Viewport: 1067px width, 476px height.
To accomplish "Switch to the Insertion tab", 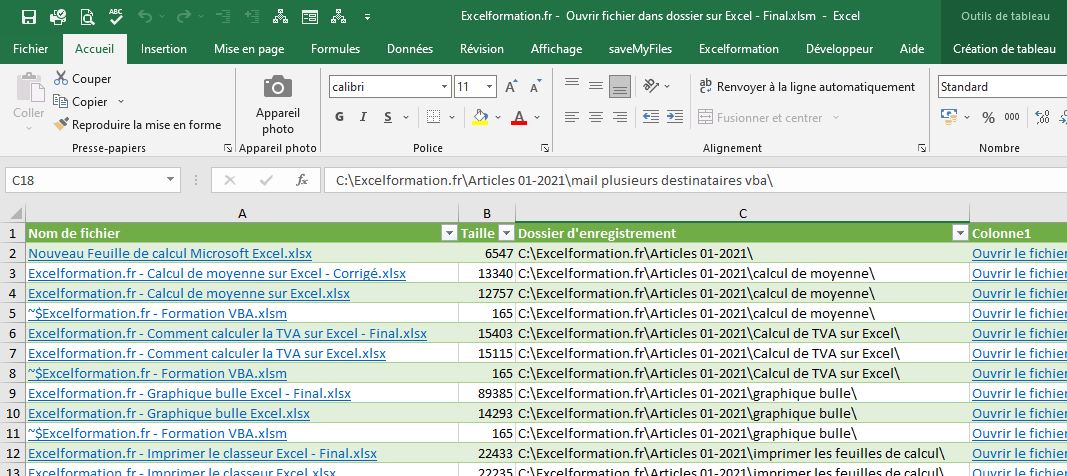I will point(163,49).
